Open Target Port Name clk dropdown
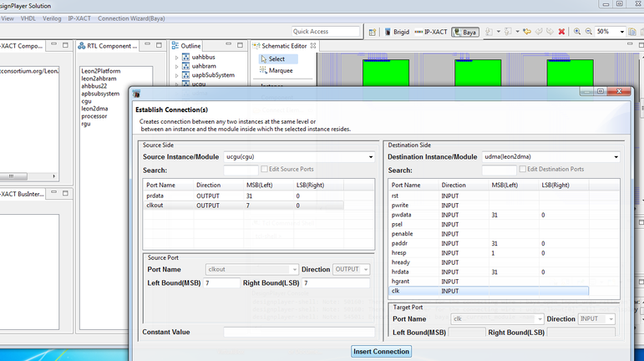This screenshot has width=644, height=361. point(540,319)
